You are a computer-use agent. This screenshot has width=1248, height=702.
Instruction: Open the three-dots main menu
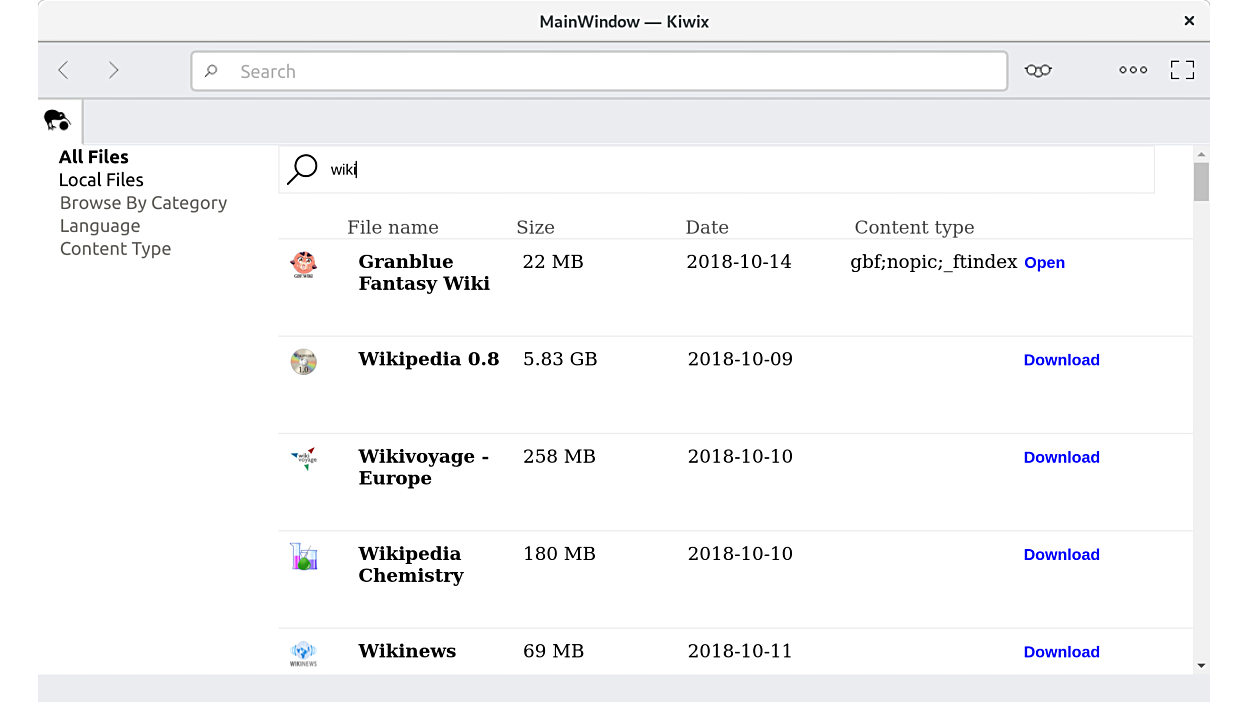(x=1133, y=70)
